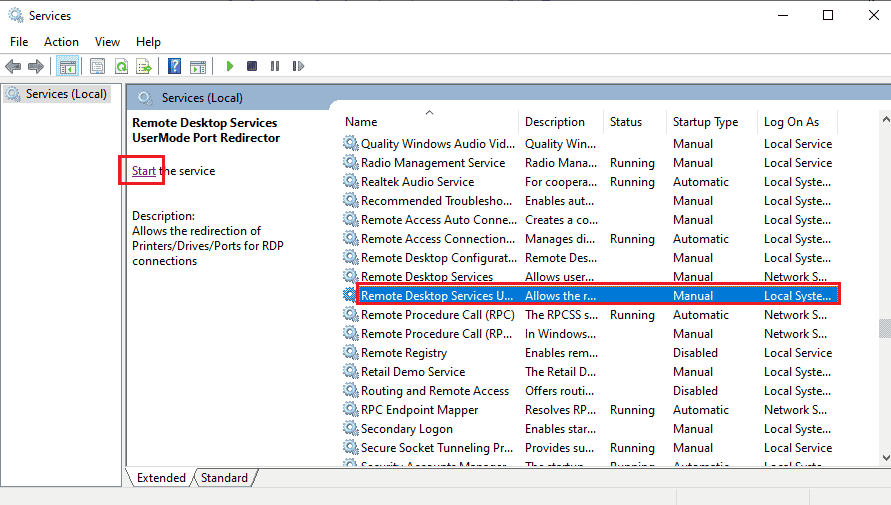Click the gear icon beside Realtek Audio Service
Image resolution: width=891 pixels, height=505 pixels.
tap(351, 181)
